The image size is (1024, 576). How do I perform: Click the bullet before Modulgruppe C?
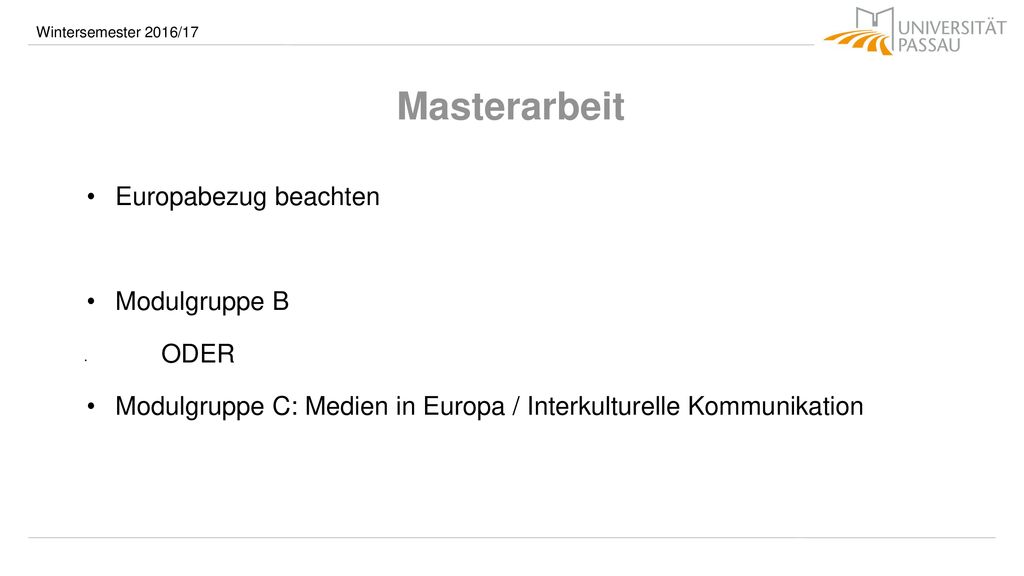click(91, 407)
